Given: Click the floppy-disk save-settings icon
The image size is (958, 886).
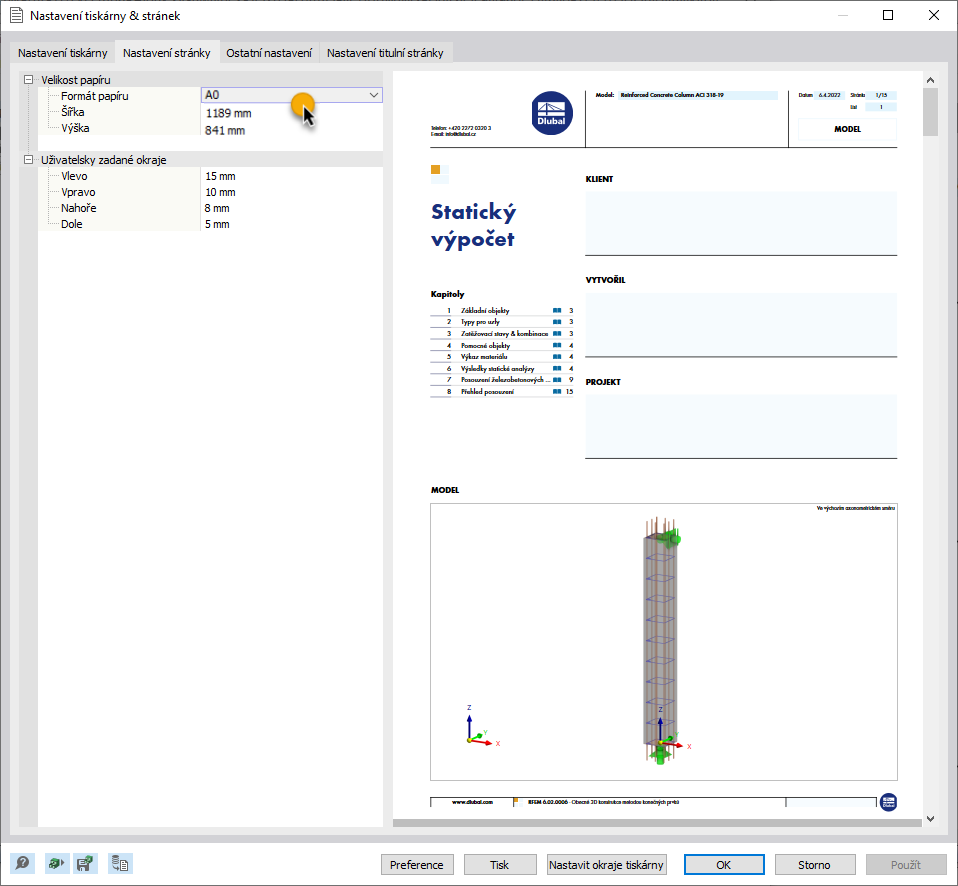Looking at the screenshot, I should 86,863.
